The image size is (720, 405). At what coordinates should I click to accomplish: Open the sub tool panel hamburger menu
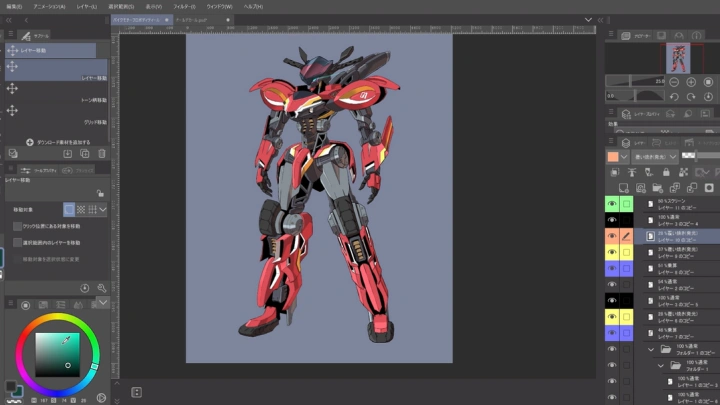coord(11,34)
